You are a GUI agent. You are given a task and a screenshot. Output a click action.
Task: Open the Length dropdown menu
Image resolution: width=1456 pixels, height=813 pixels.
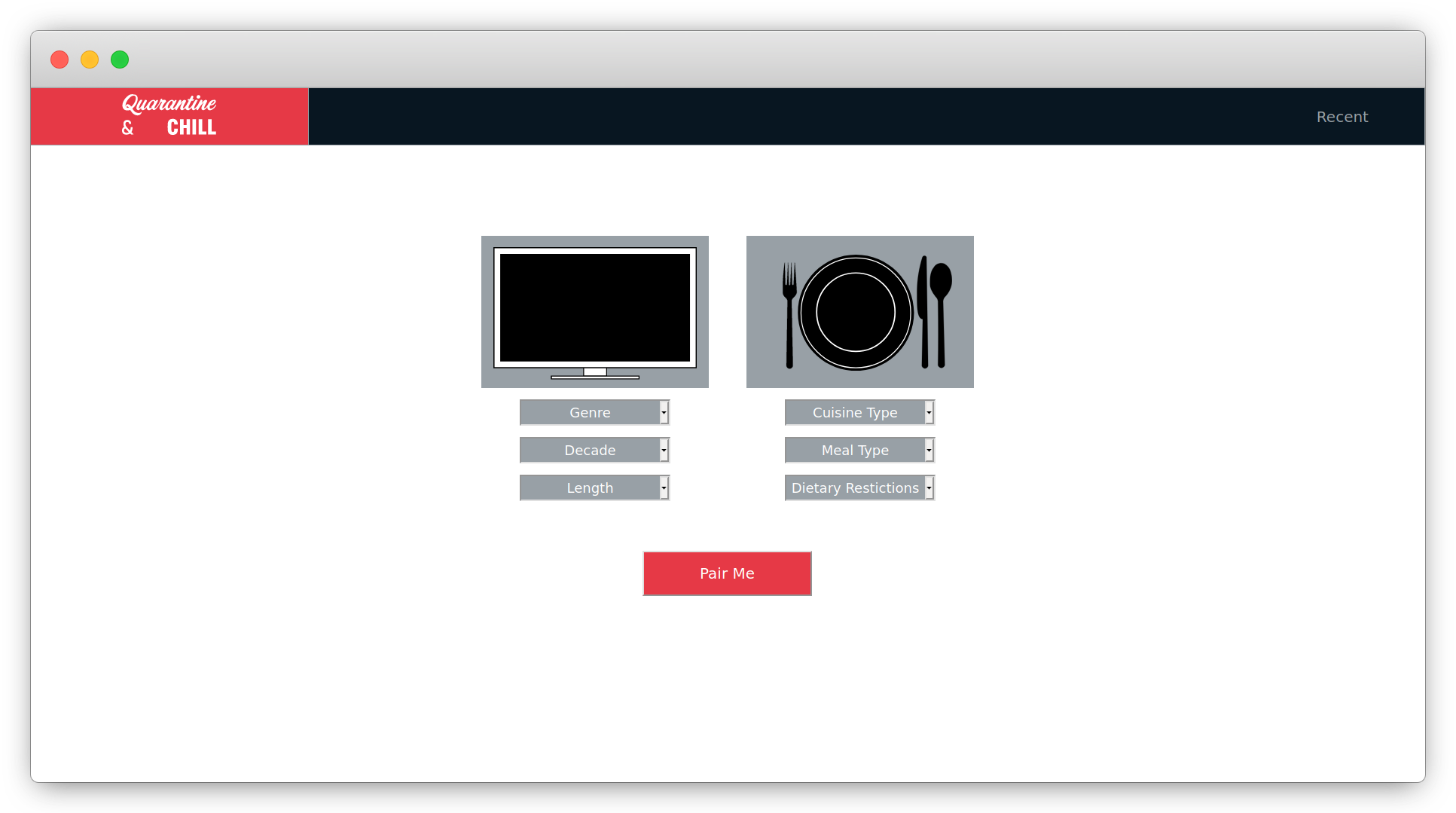point(594,488)
